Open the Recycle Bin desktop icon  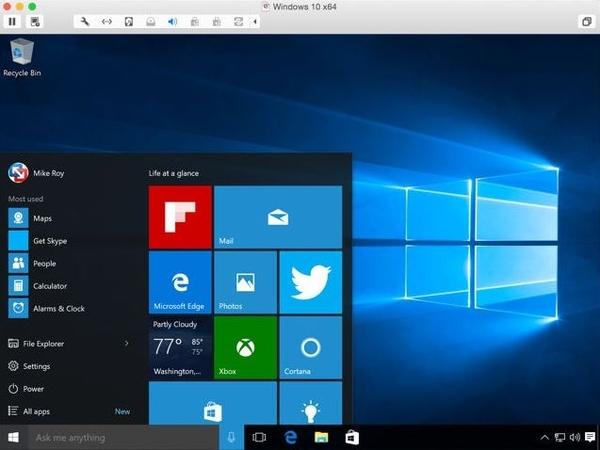point(22,57)
